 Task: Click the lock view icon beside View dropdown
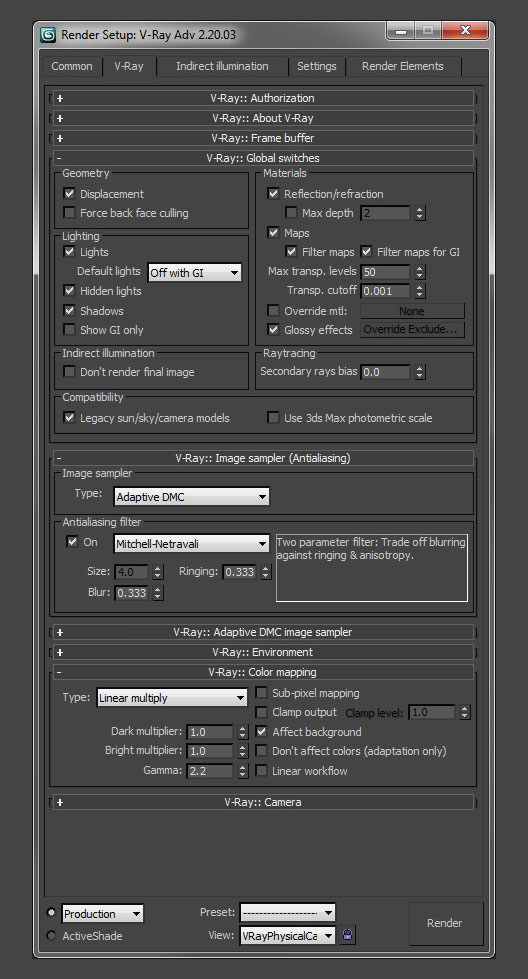click(x=348, y=935)
